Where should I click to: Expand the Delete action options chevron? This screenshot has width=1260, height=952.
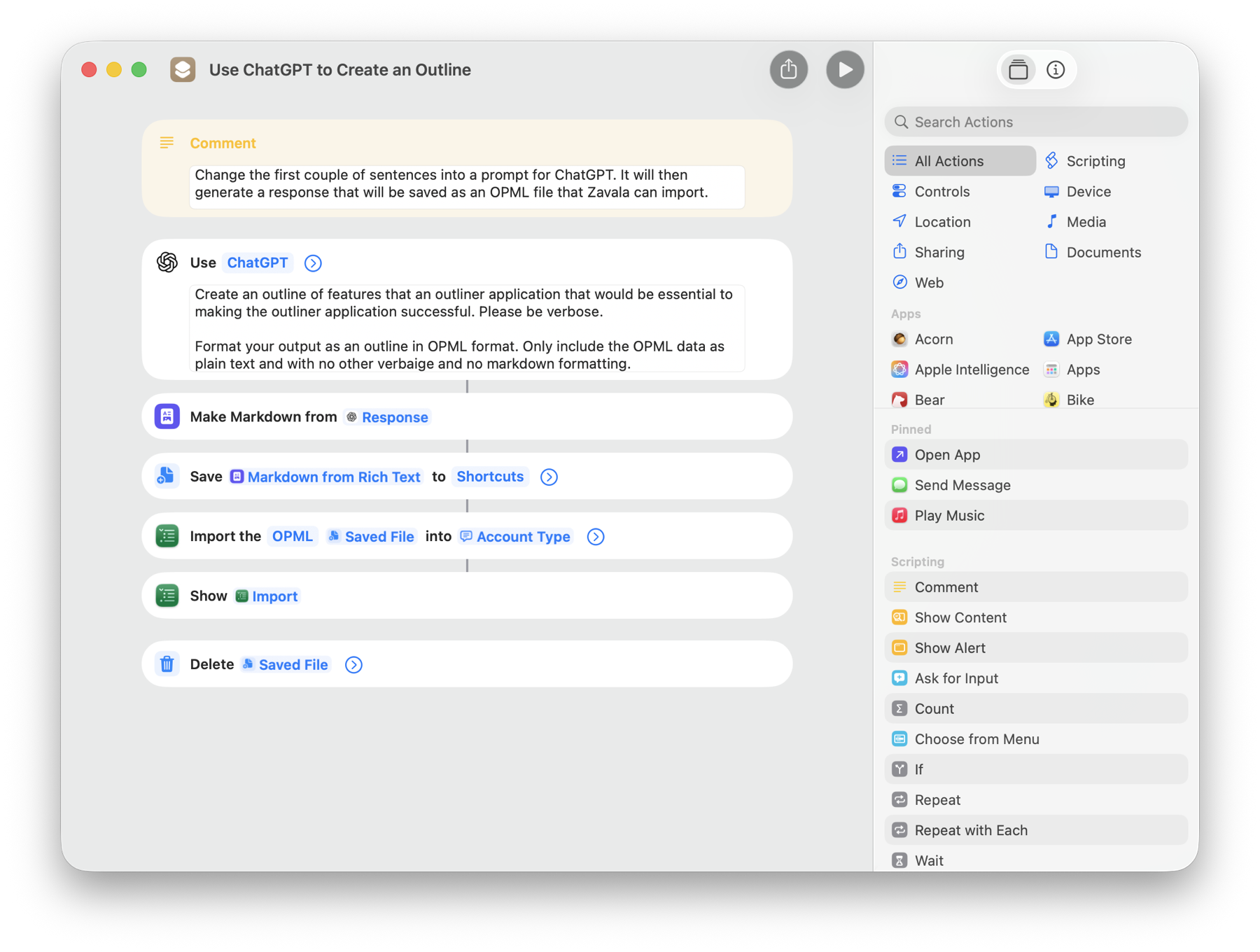coord(353,665)
